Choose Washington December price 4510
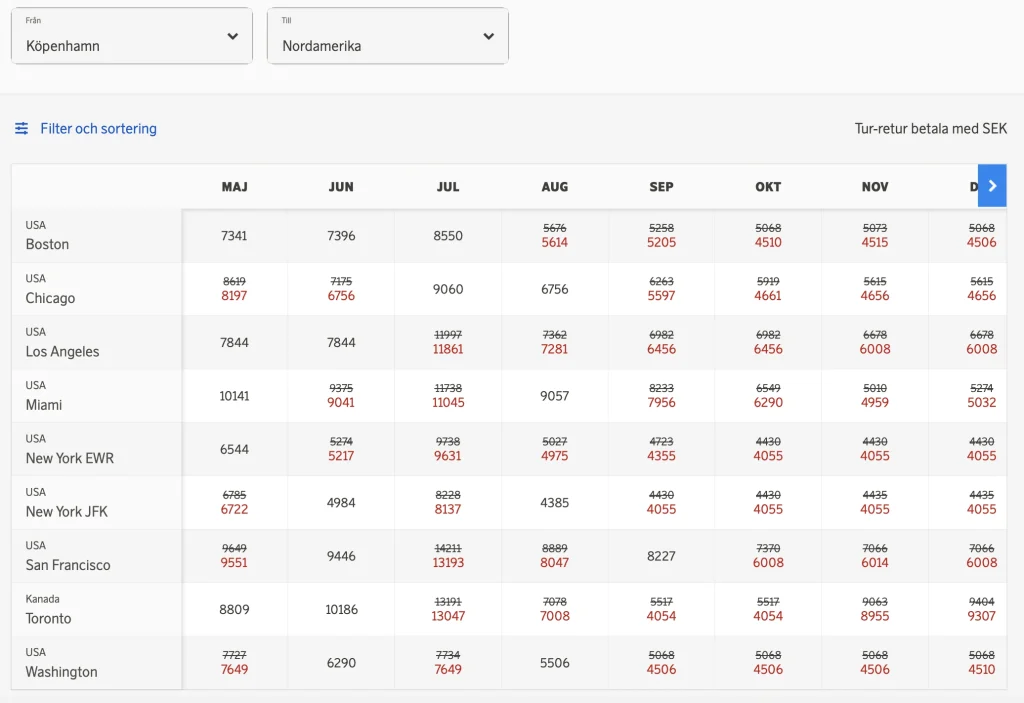Viewport: 1024px width, 703px height. [982, 670]
